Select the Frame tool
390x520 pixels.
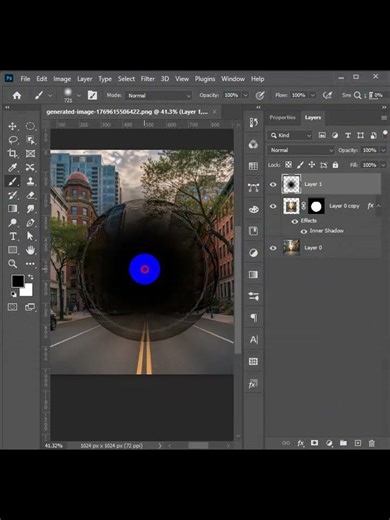[30, 153]
